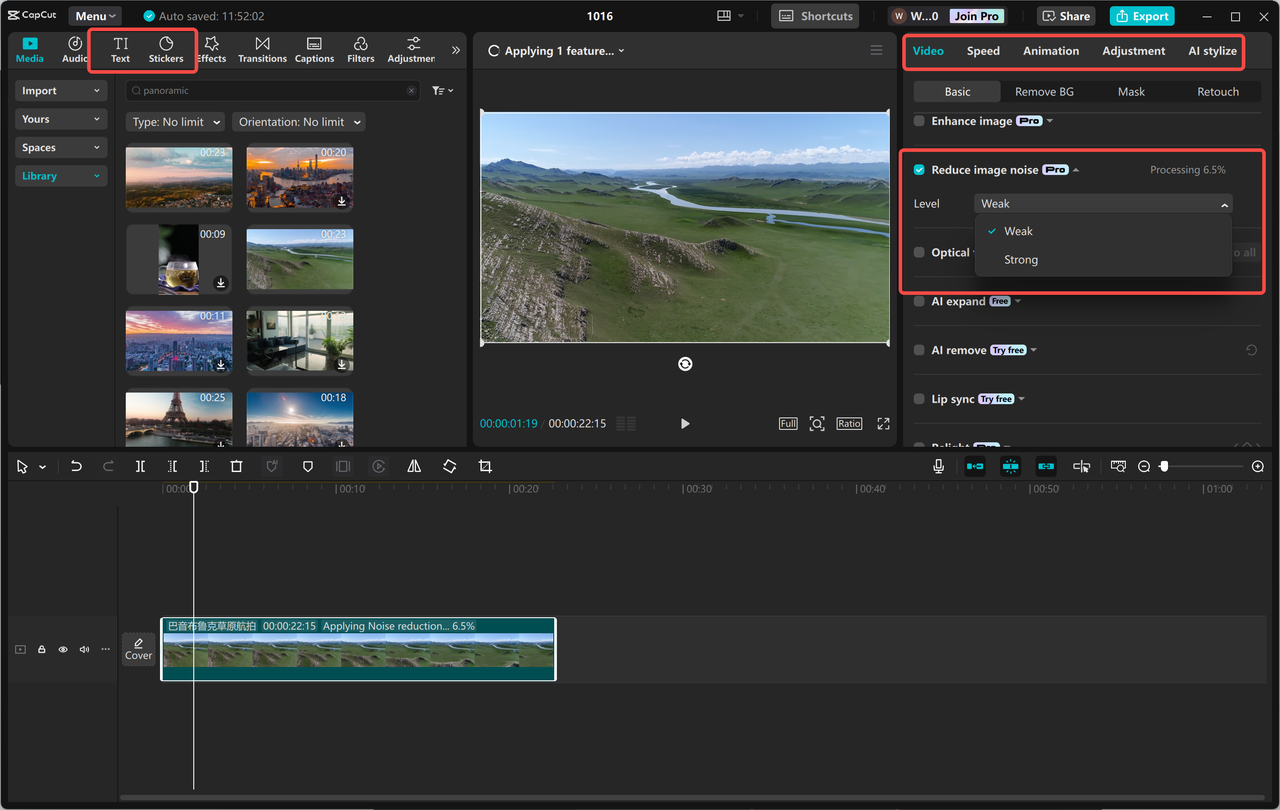Enable the Enhance image checkbox
Screen dimensions: 1280x810
pos(919,119)
